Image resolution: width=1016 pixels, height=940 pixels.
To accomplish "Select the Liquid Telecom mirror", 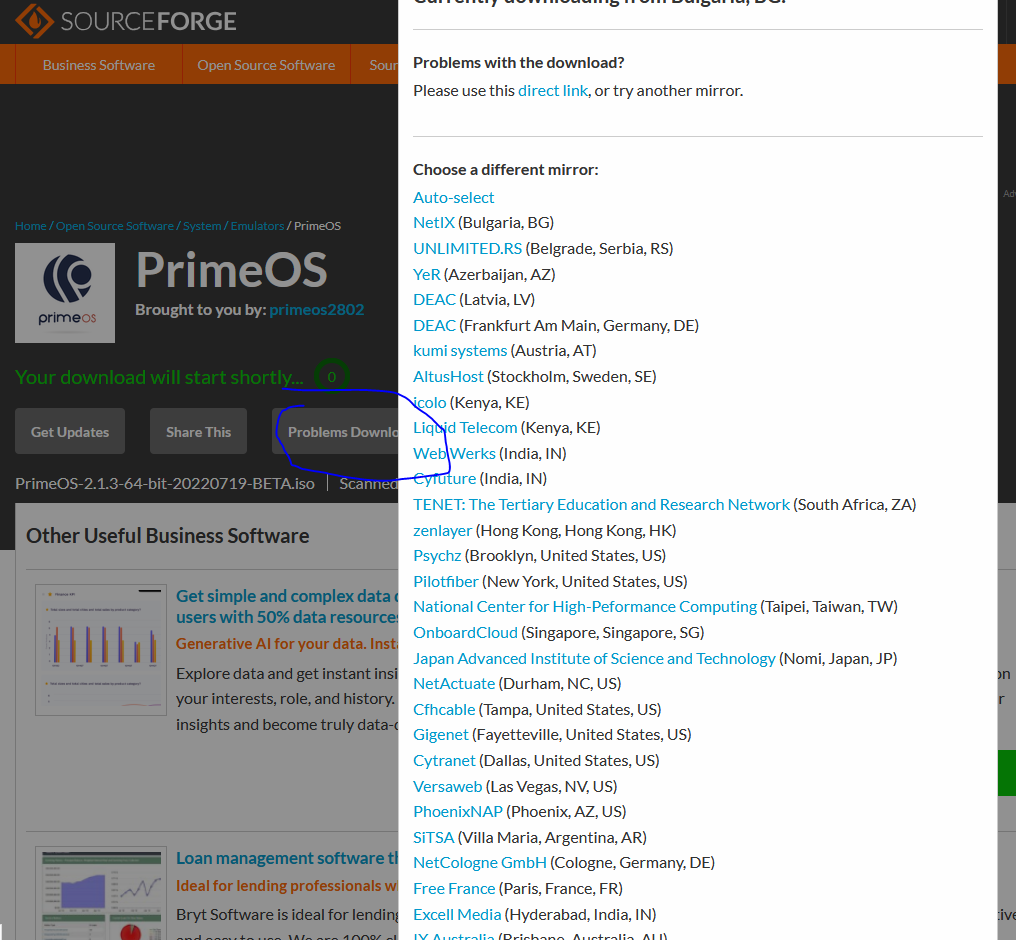I will pyautogui.click(x=465, y=428).
